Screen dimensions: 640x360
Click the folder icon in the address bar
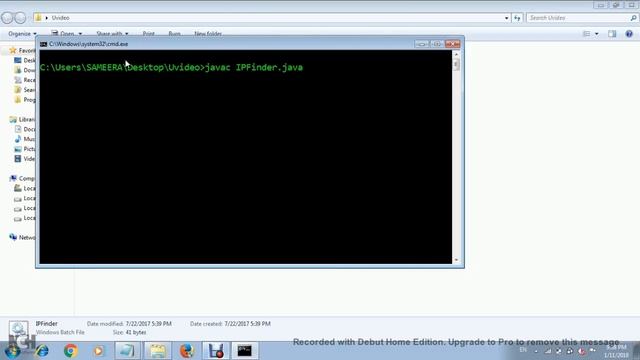[38, 18]
